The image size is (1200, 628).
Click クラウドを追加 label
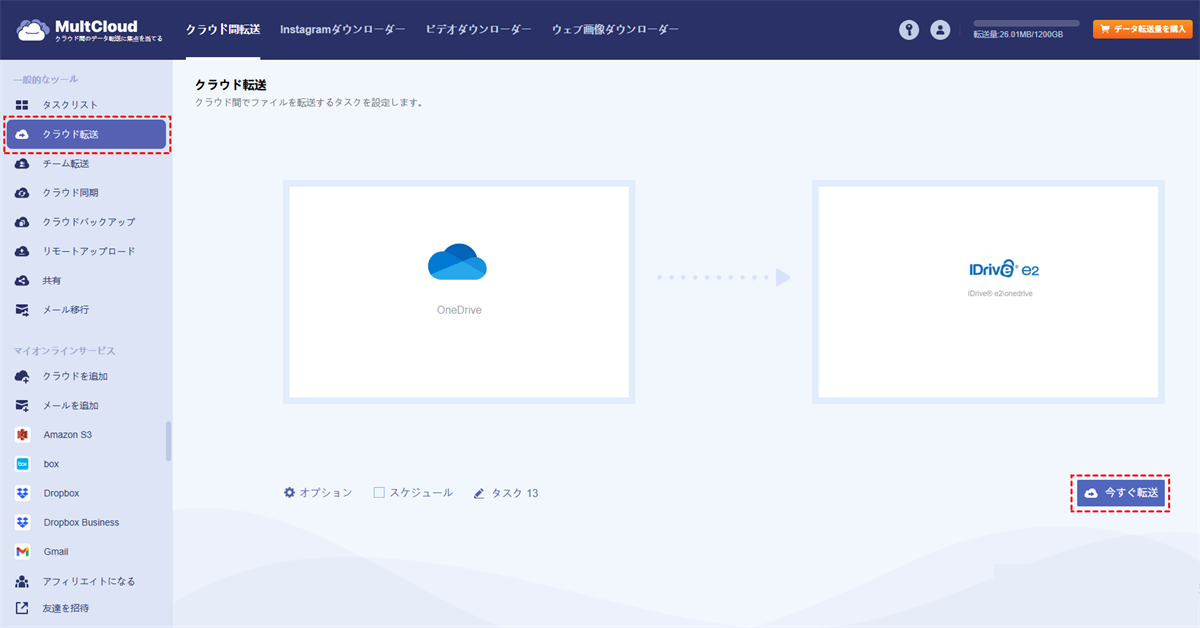click(x=75, y=376)
